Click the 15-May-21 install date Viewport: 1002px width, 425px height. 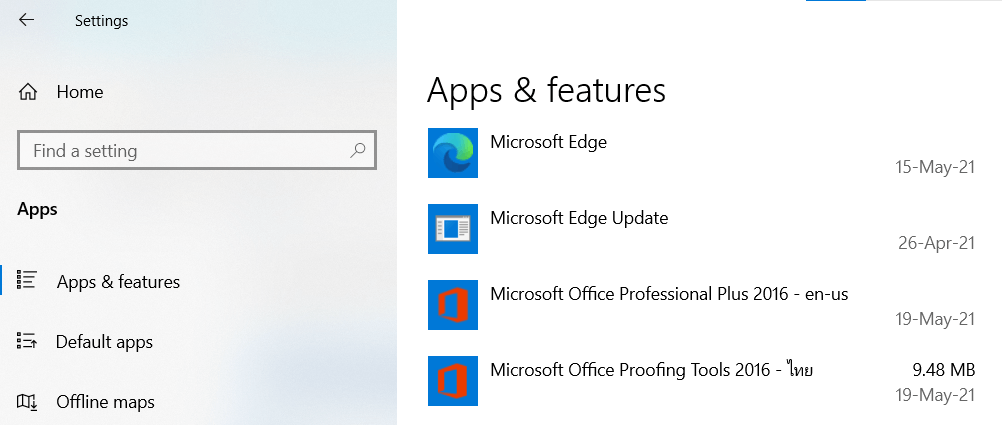(x=935, y=167)
